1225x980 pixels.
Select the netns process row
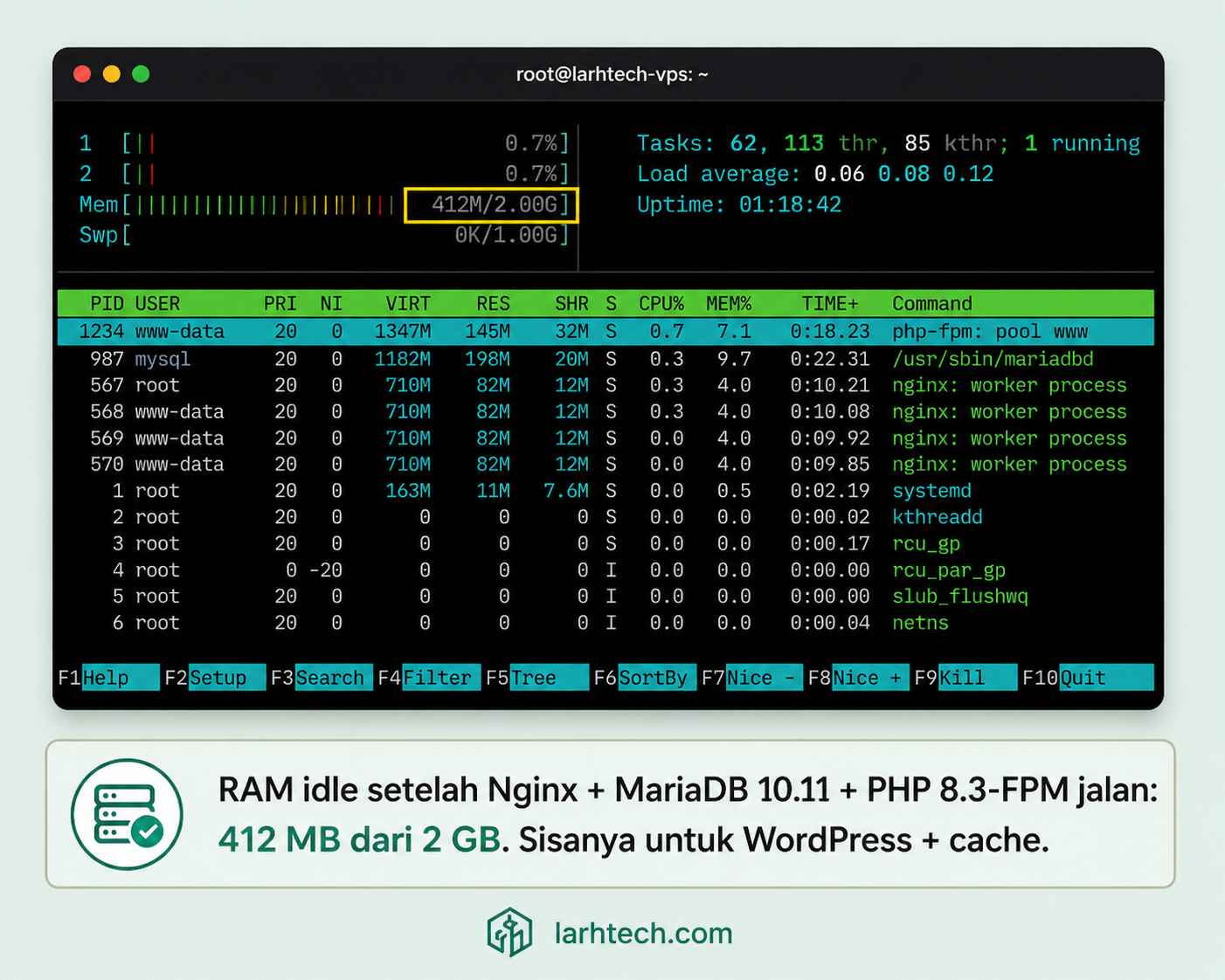pyautogui.click(x=606, y=623)
